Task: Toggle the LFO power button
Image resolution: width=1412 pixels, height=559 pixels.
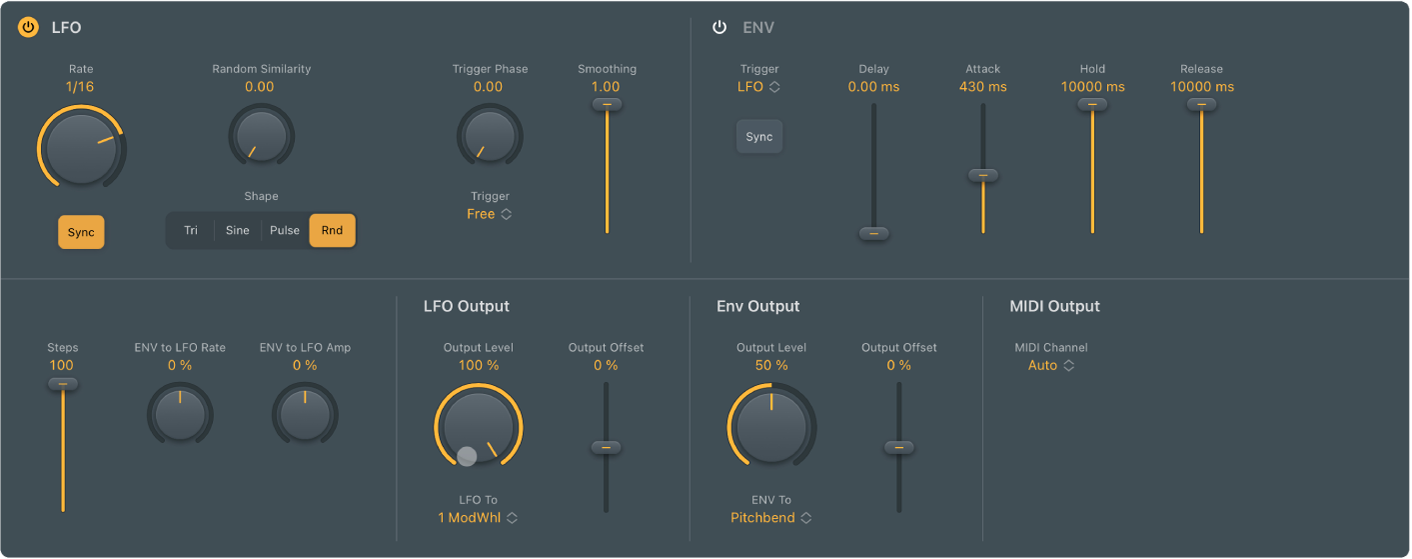Action: (x=28, y=28)
